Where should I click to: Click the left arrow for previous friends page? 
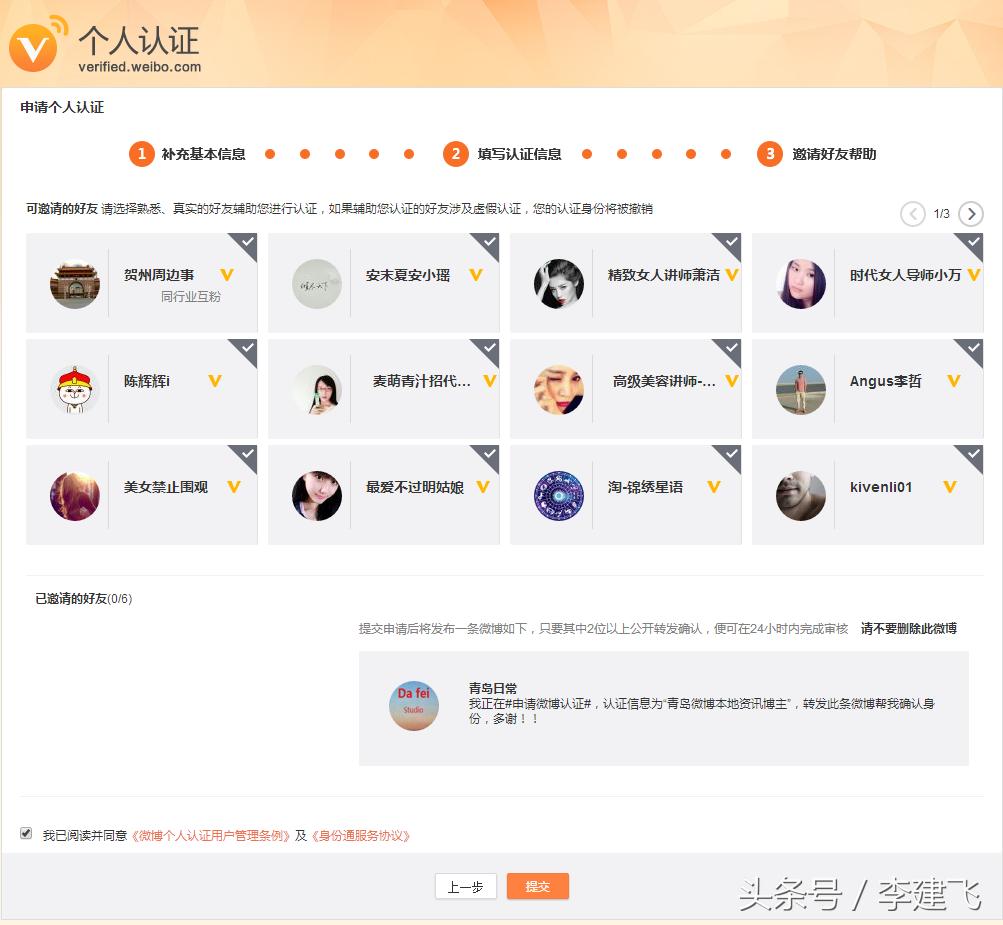click(x=912, y=214)
